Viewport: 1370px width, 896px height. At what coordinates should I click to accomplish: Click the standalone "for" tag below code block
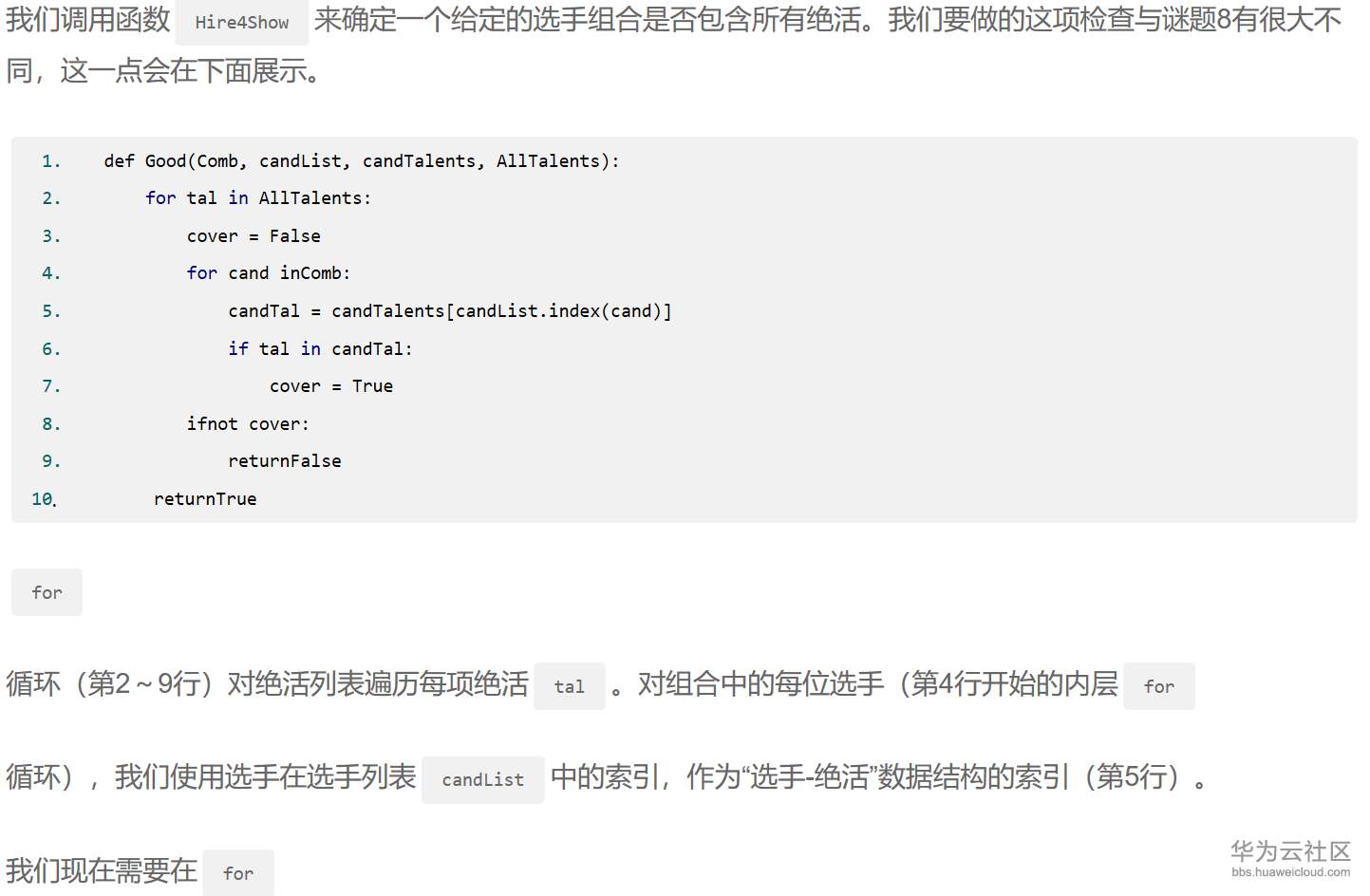pyautogui.click(x=47, y=593)
